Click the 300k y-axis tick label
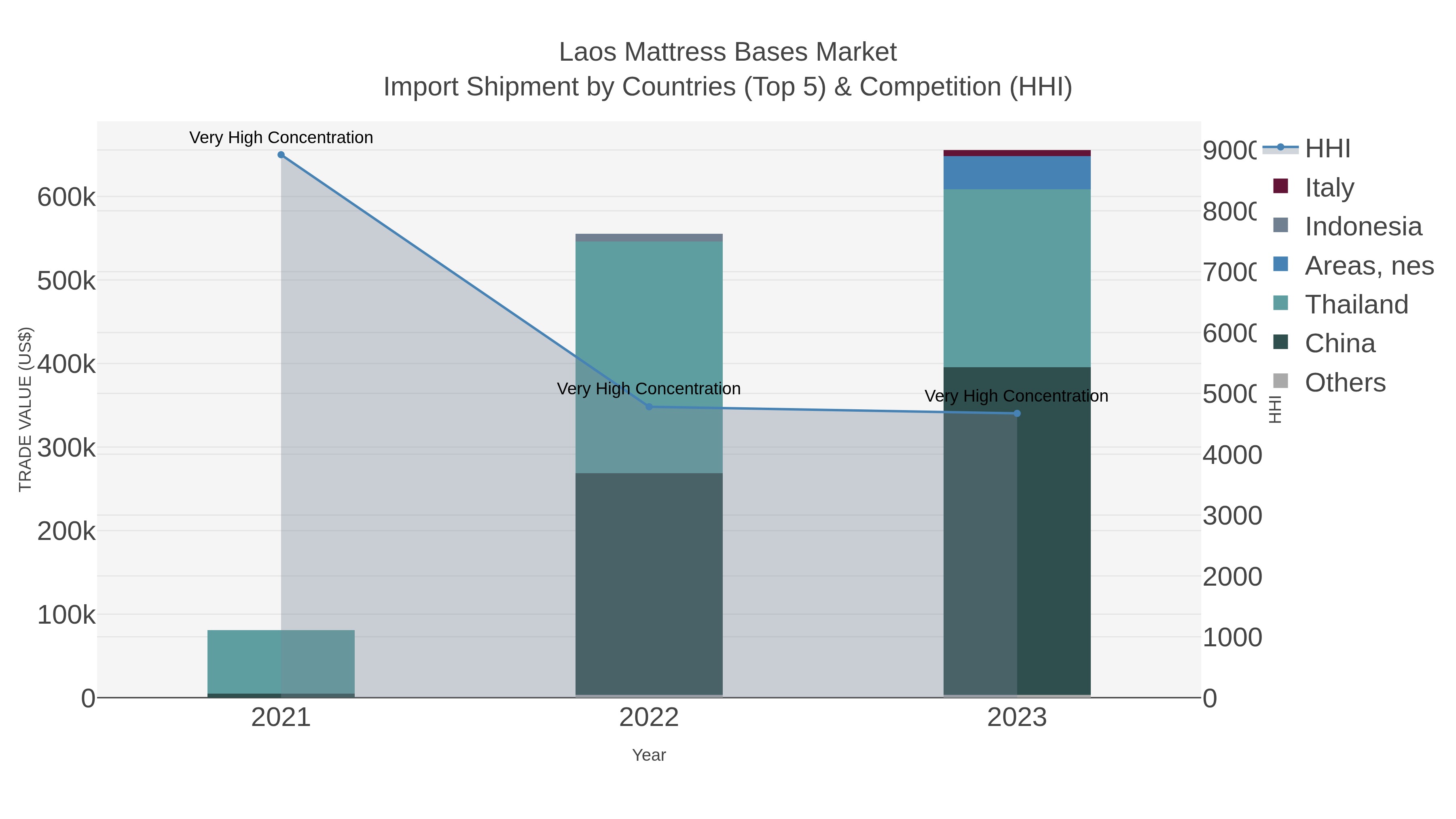 click(66, 448)
